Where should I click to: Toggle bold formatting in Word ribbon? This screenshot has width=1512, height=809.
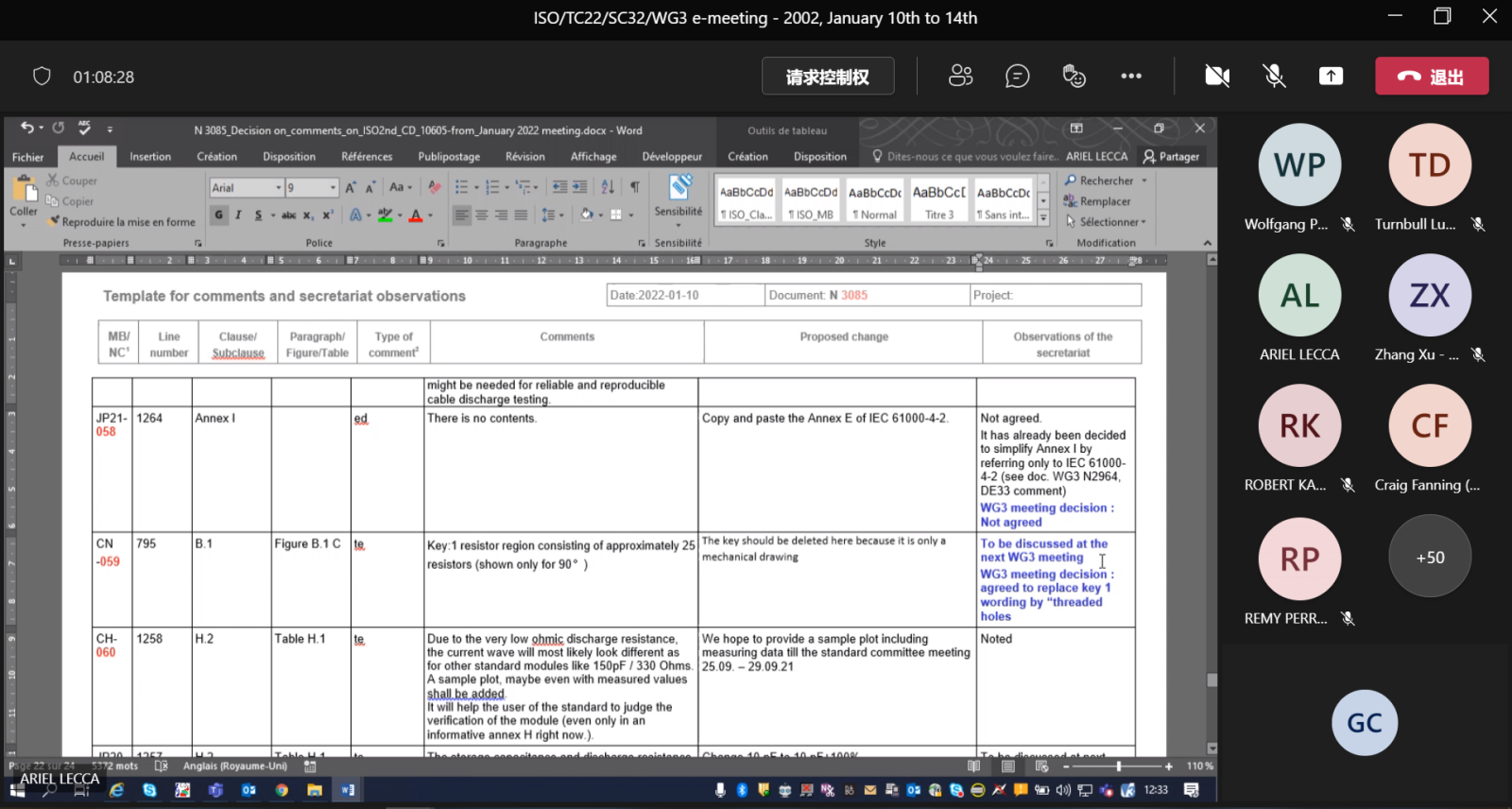point(219,215)
